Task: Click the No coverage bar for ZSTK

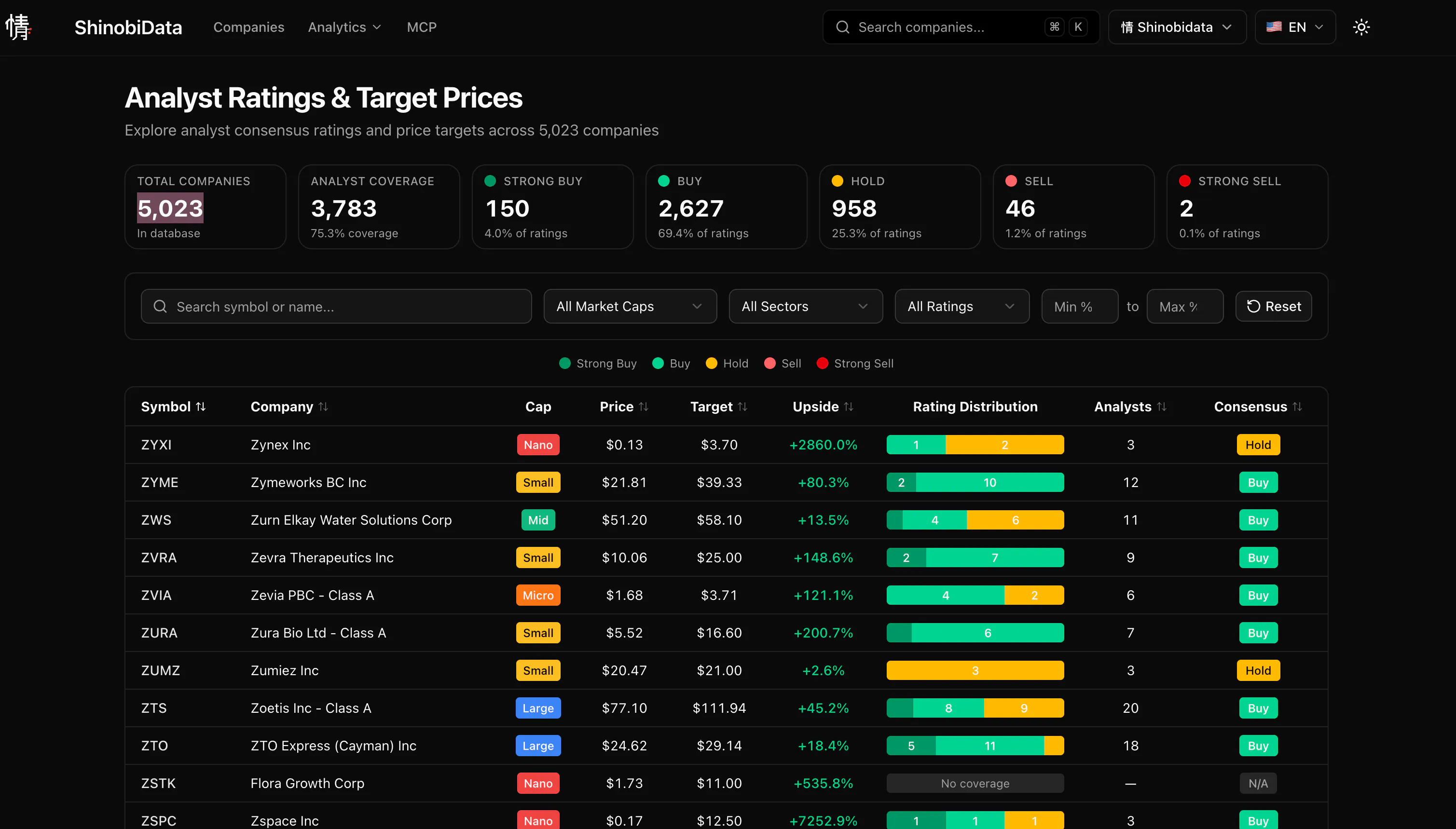Action: (x=975, y=783)
